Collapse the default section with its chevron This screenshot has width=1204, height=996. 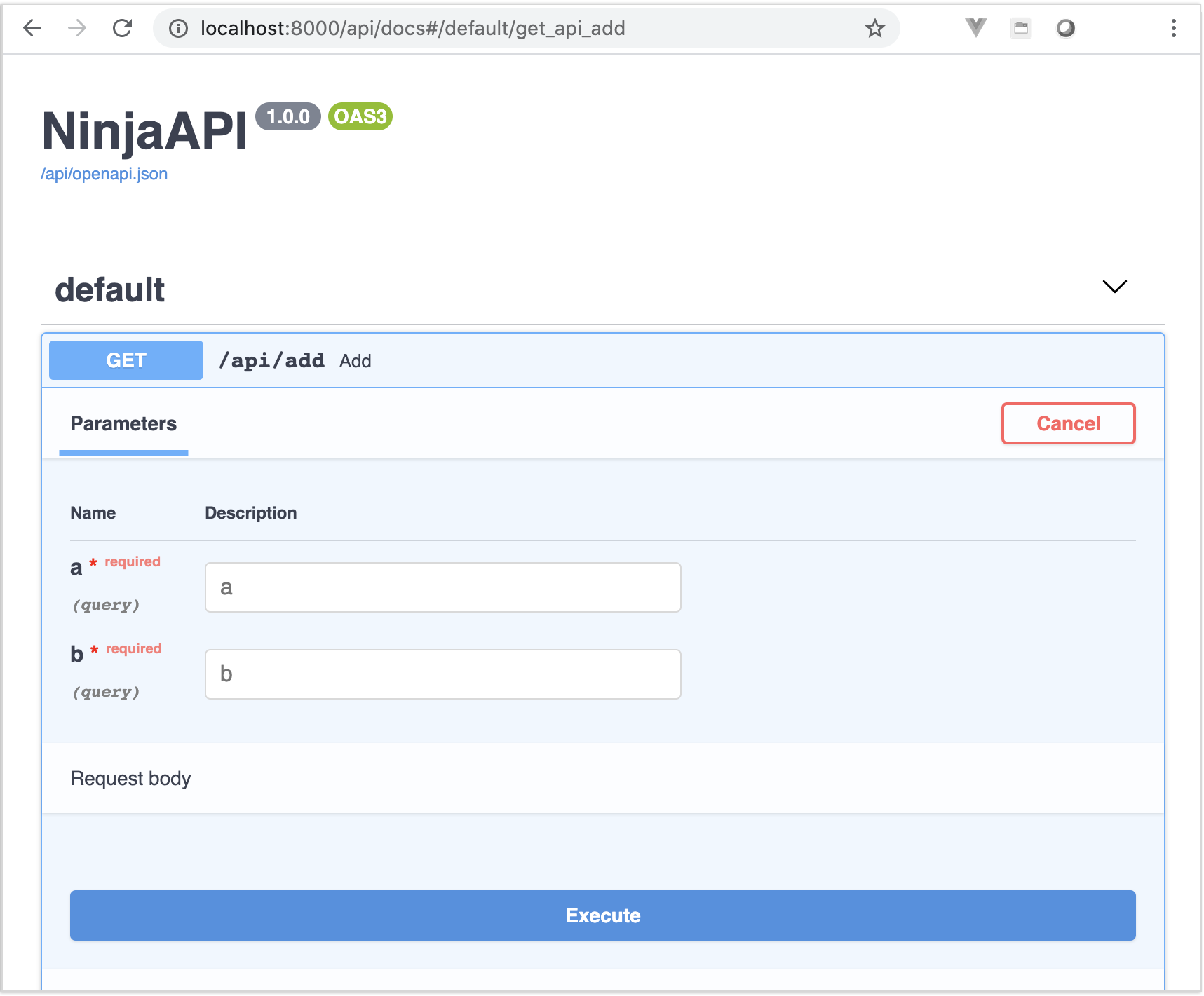pos(1114,287)
